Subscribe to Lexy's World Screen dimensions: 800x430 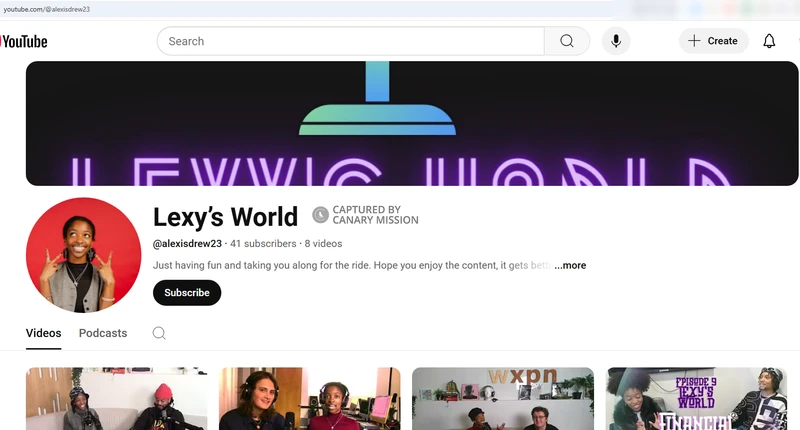coord(187,293)
